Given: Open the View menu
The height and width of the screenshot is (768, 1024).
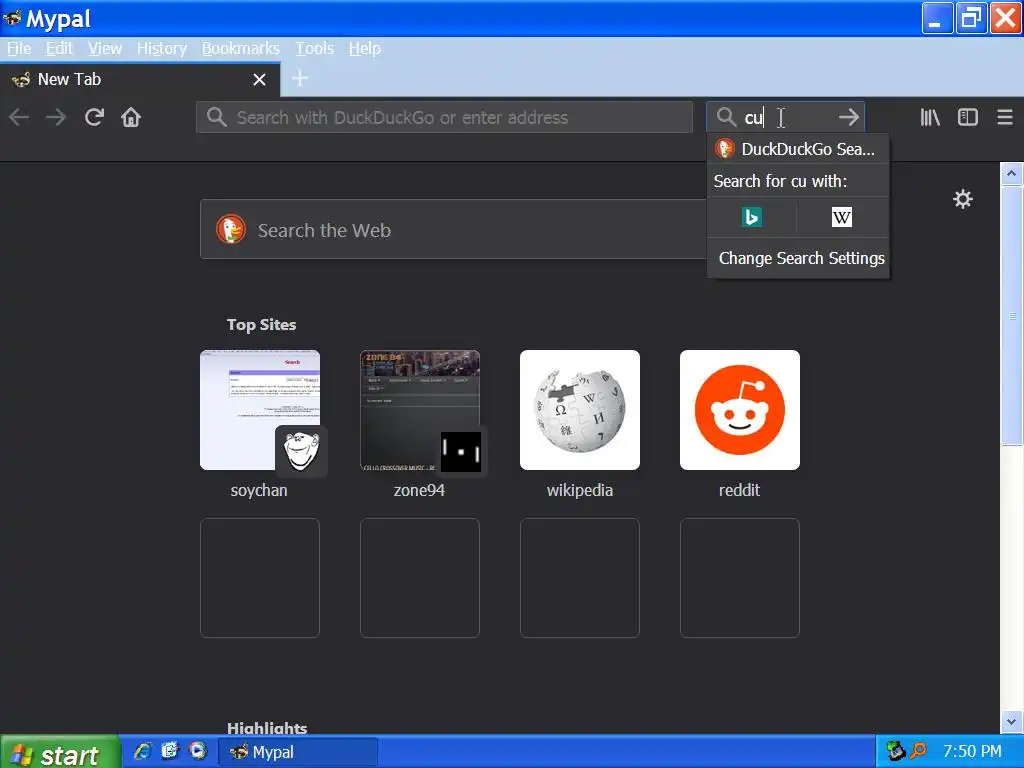Looking at the screenshot, I should tap(105, 49).
